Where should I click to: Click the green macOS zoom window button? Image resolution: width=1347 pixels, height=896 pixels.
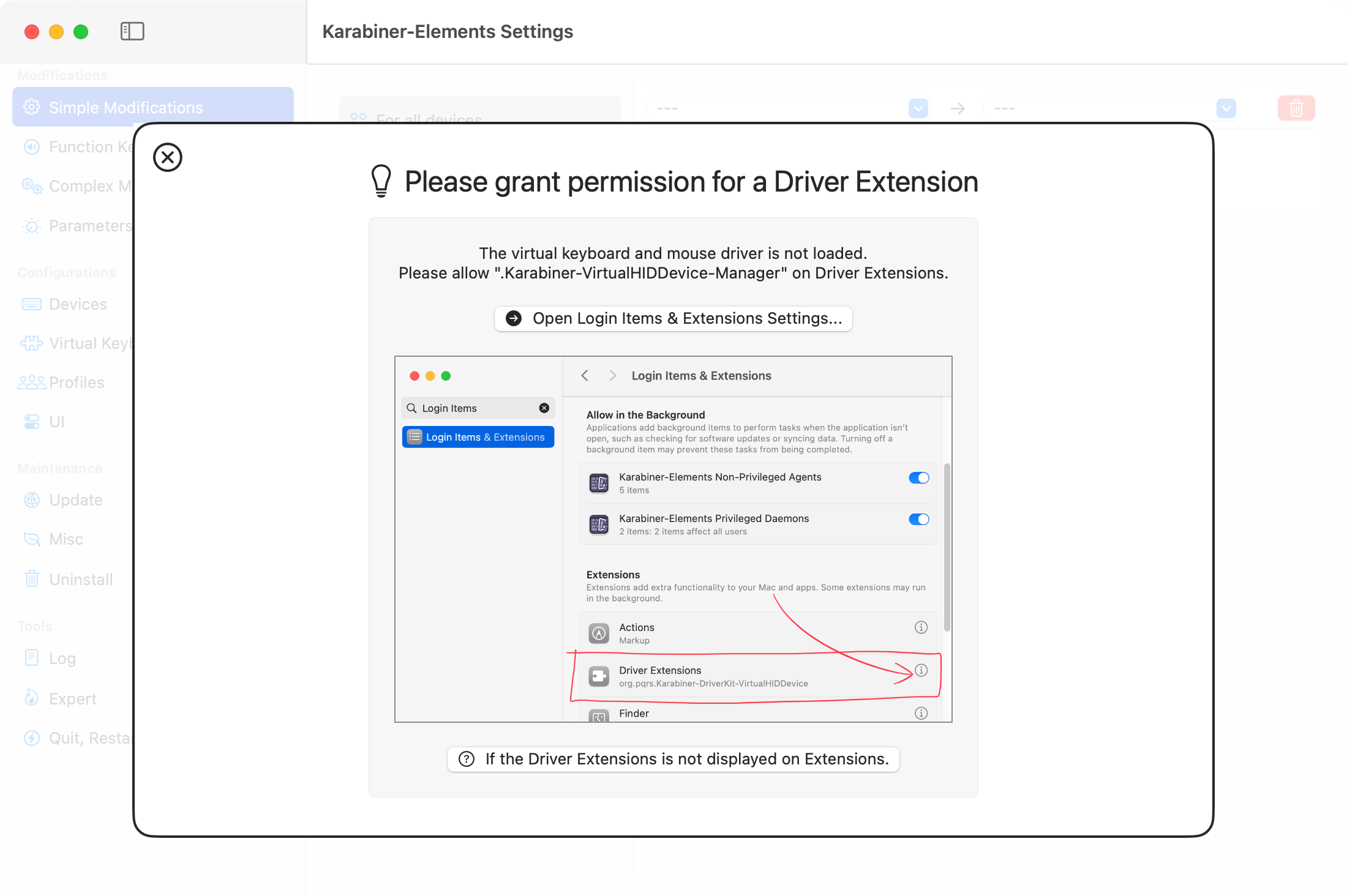click(x=81, y=31)
